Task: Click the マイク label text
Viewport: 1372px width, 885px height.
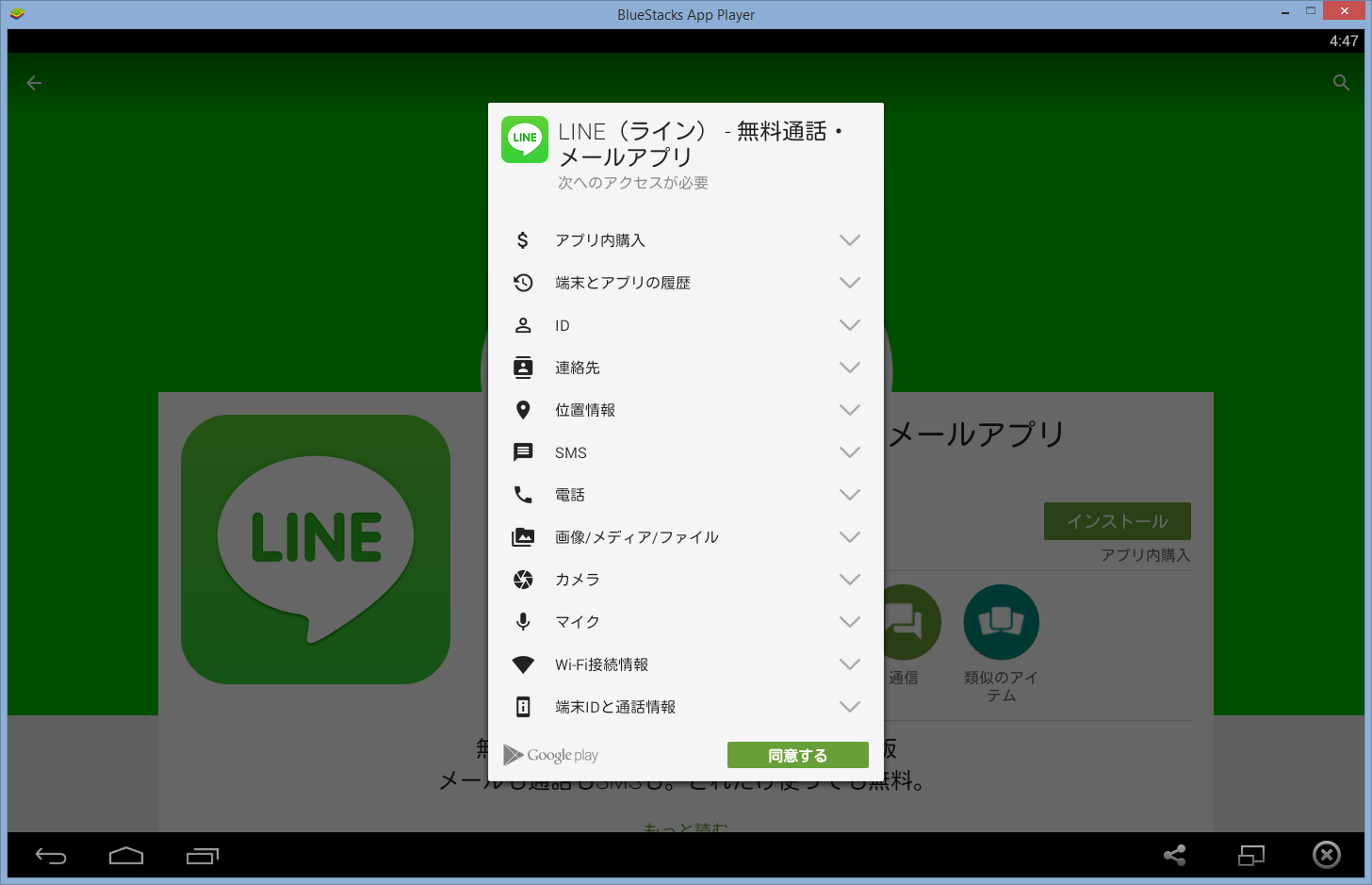Action: (578, 622)
